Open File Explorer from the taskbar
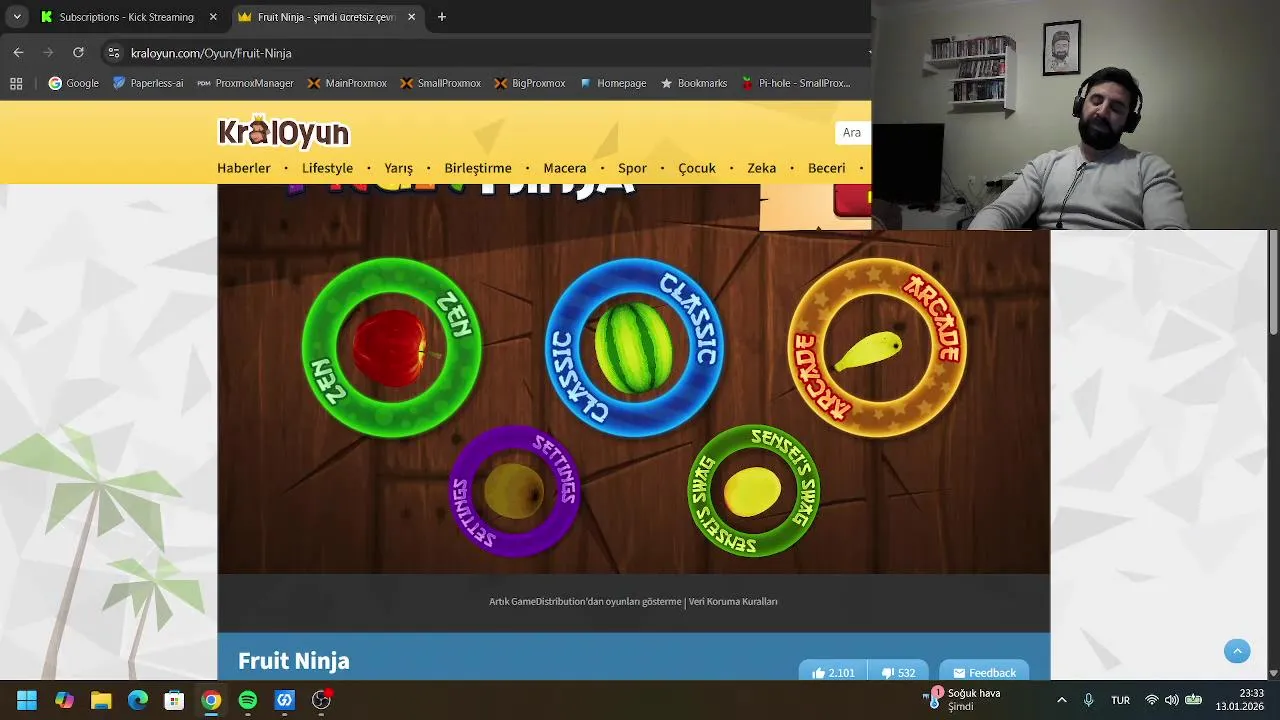The width and height of the screenshot is (1280, 720). 101,700
